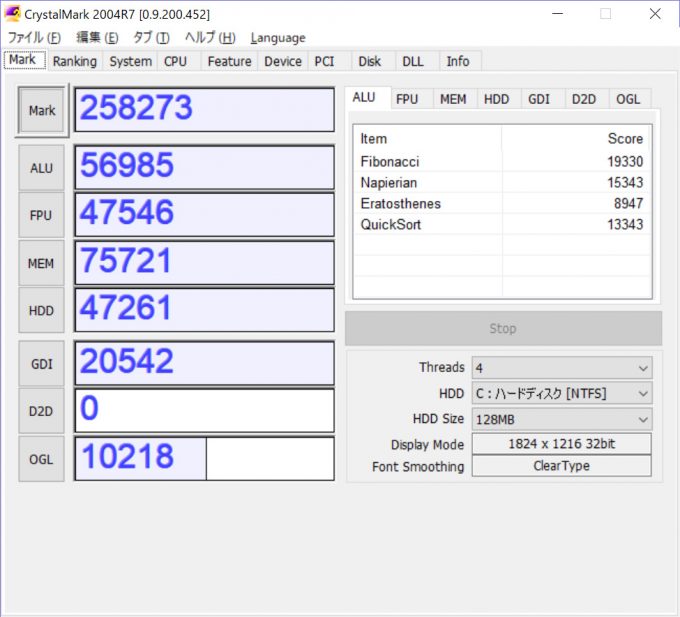Click the total Mark score 258273

205,110
